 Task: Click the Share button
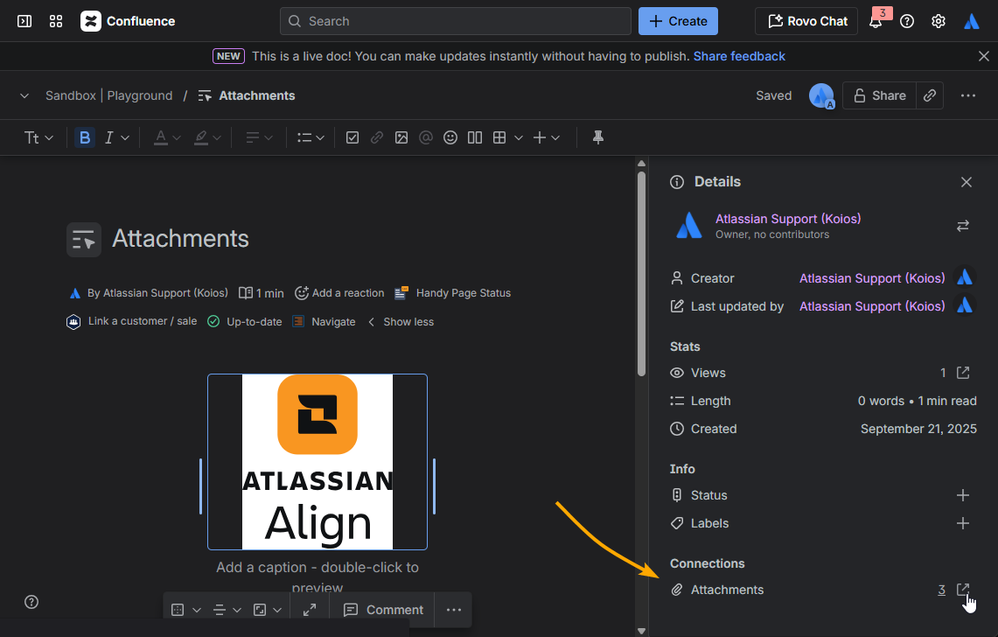coord(879,95)
